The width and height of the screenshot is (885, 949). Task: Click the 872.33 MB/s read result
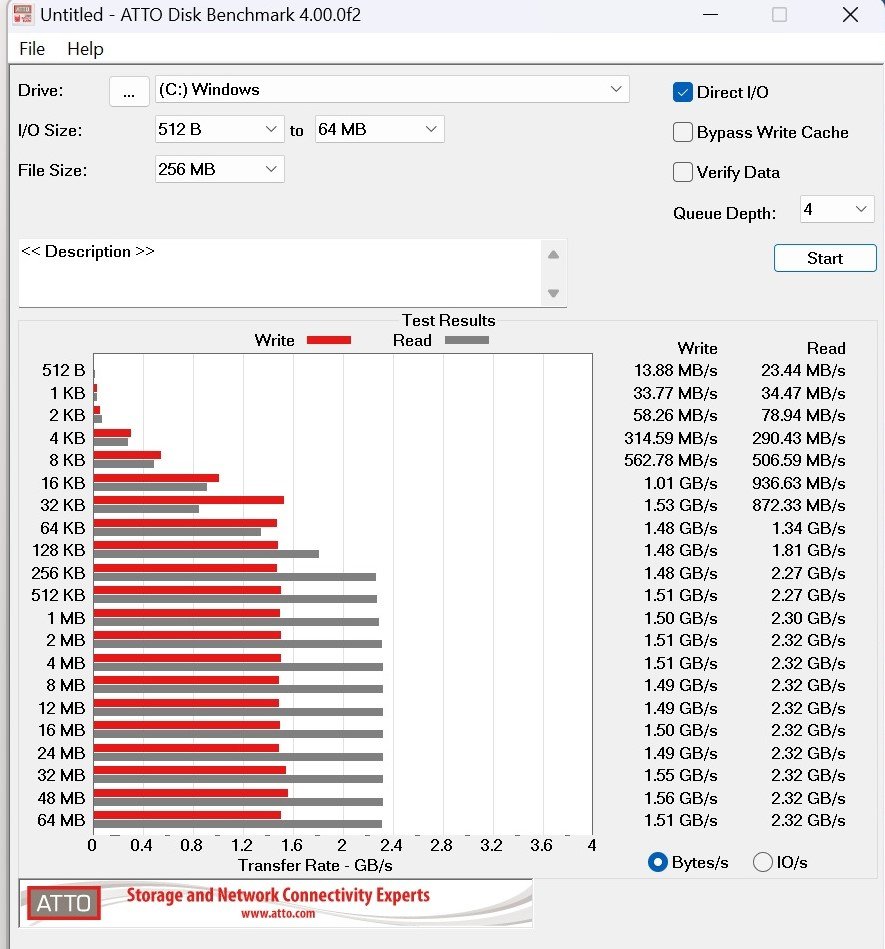pos(798,505)
